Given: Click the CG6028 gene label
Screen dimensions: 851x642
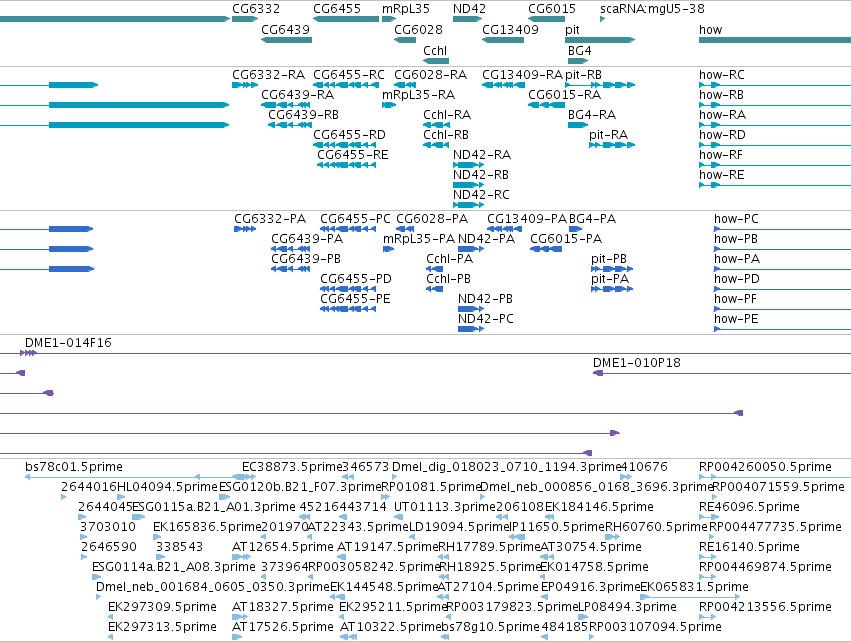Looking at the screenshot, I should pyautogui.click(x=418, y=30).
